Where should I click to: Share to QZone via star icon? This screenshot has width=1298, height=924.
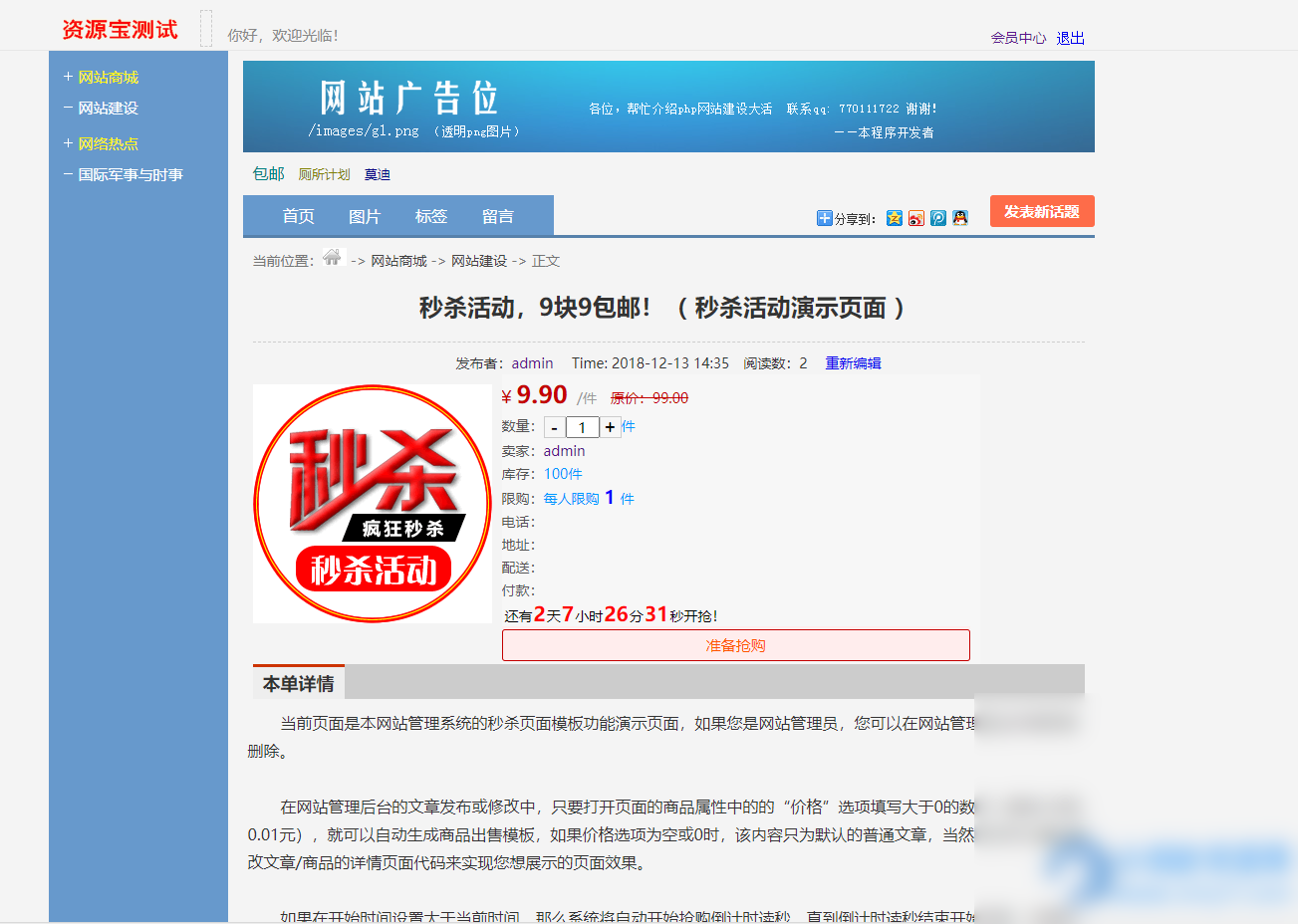[895, 217]
